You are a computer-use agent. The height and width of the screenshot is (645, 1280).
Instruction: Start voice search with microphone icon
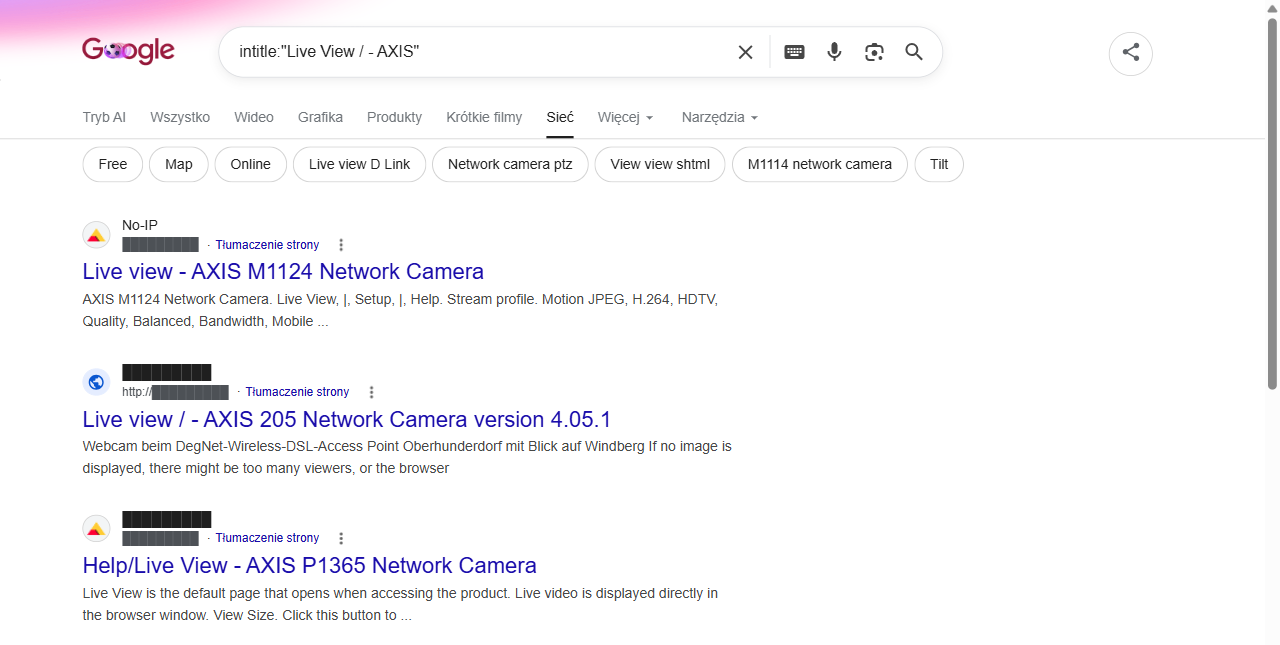[834, 52]
